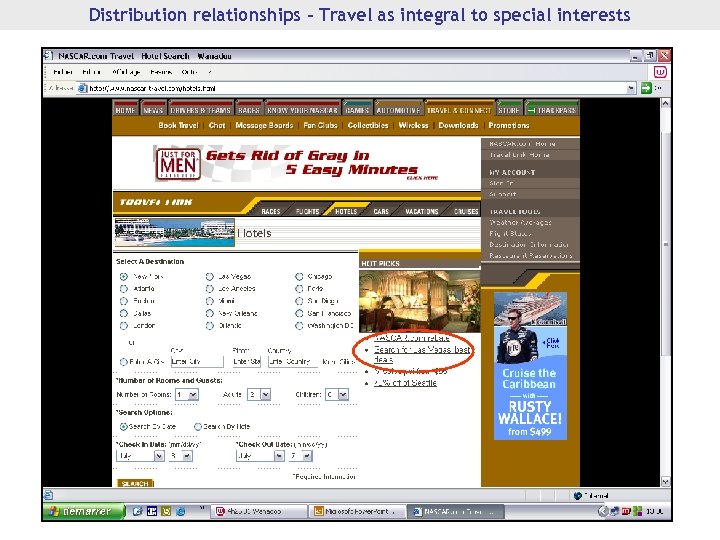Click the Internet zone globe in status bar
The image size is (720, 540).
coord(578,495)
